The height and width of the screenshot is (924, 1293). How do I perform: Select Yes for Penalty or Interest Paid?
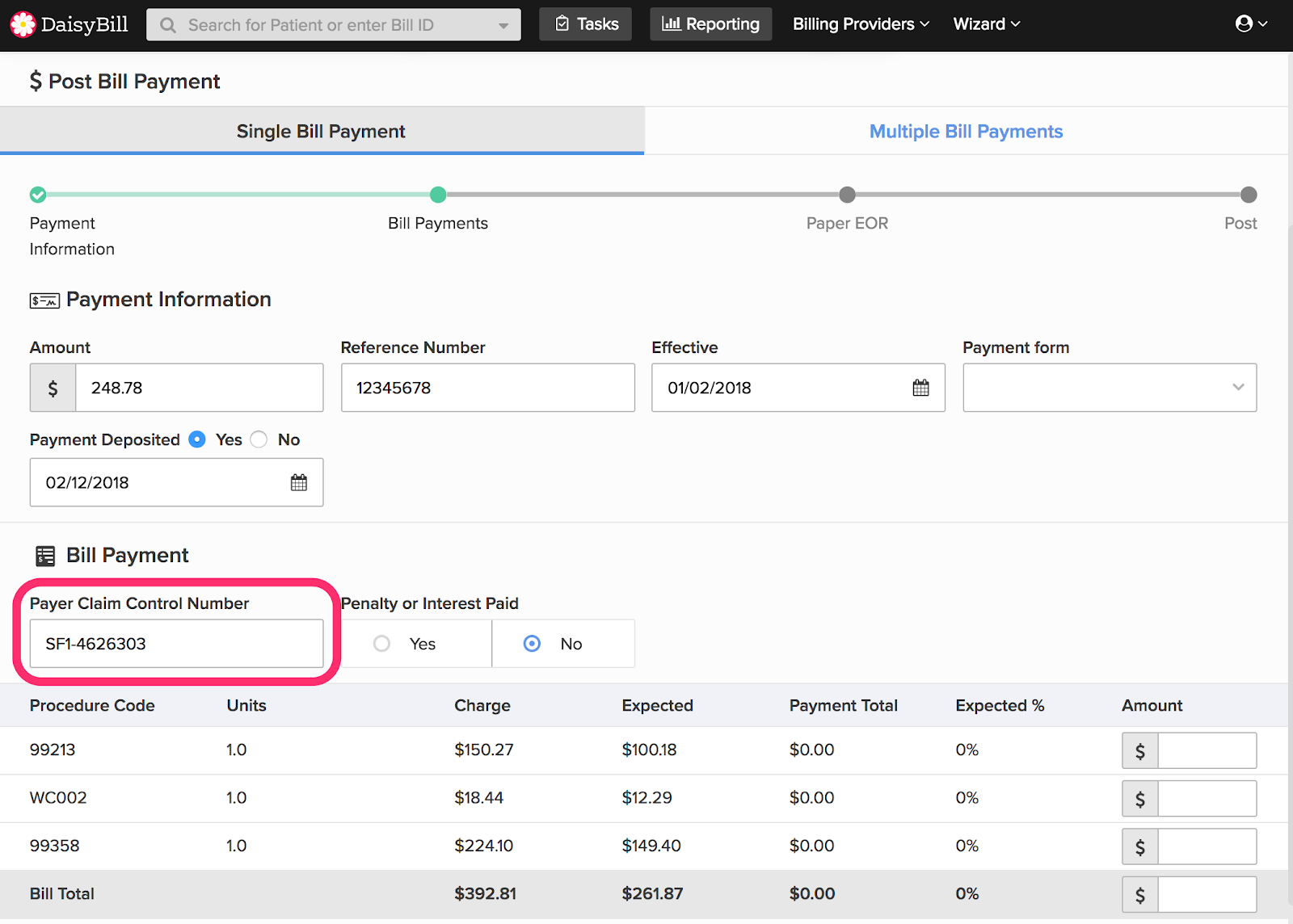point(382,644)
